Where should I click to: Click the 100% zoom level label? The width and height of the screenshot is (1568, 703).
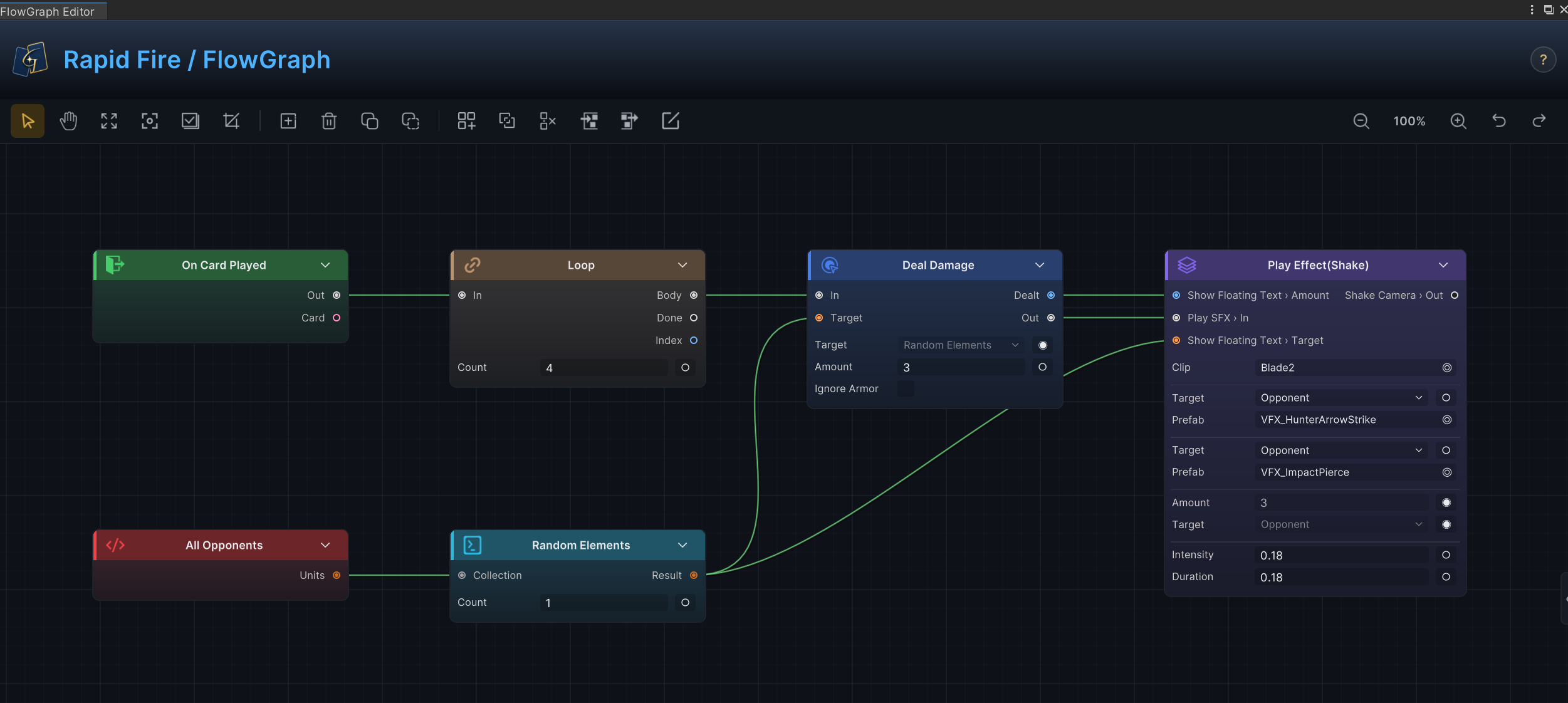point(1409,121)
